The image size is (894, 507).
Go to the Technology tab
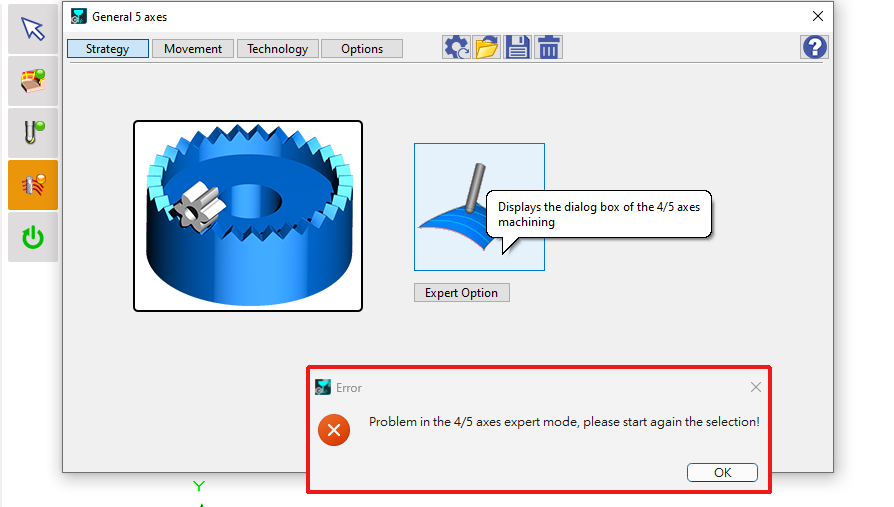tap(278, 49)
